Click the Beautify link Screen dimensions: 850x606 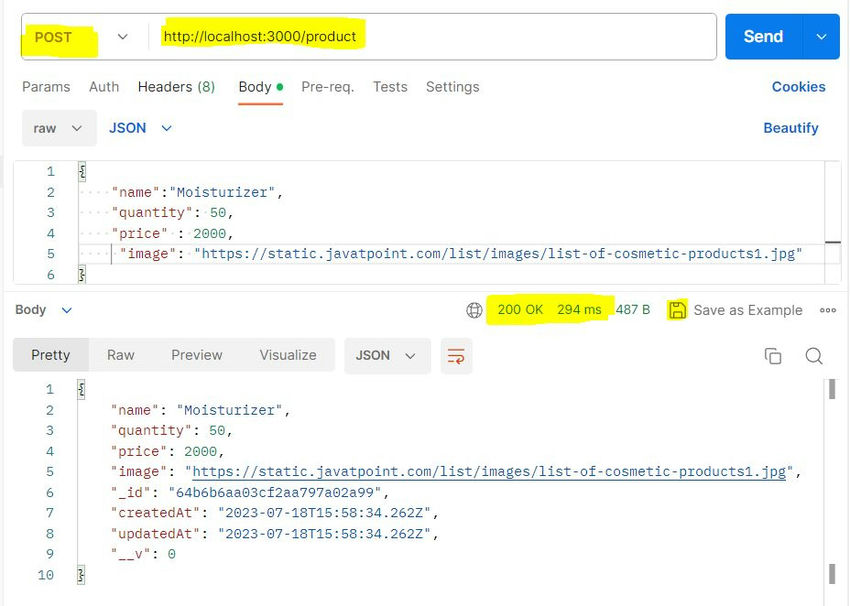(x=790, y=128)
